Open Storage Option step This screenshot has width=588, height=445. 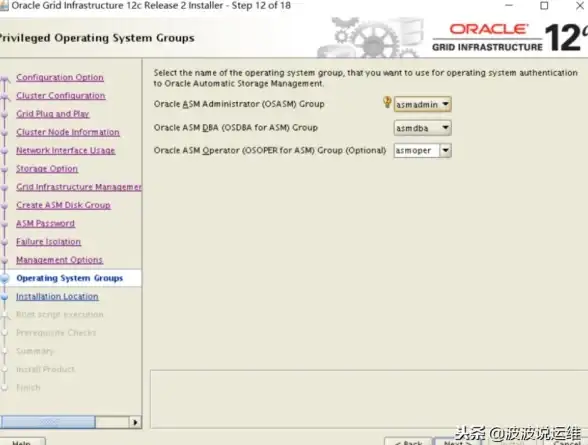click(47, 169)
